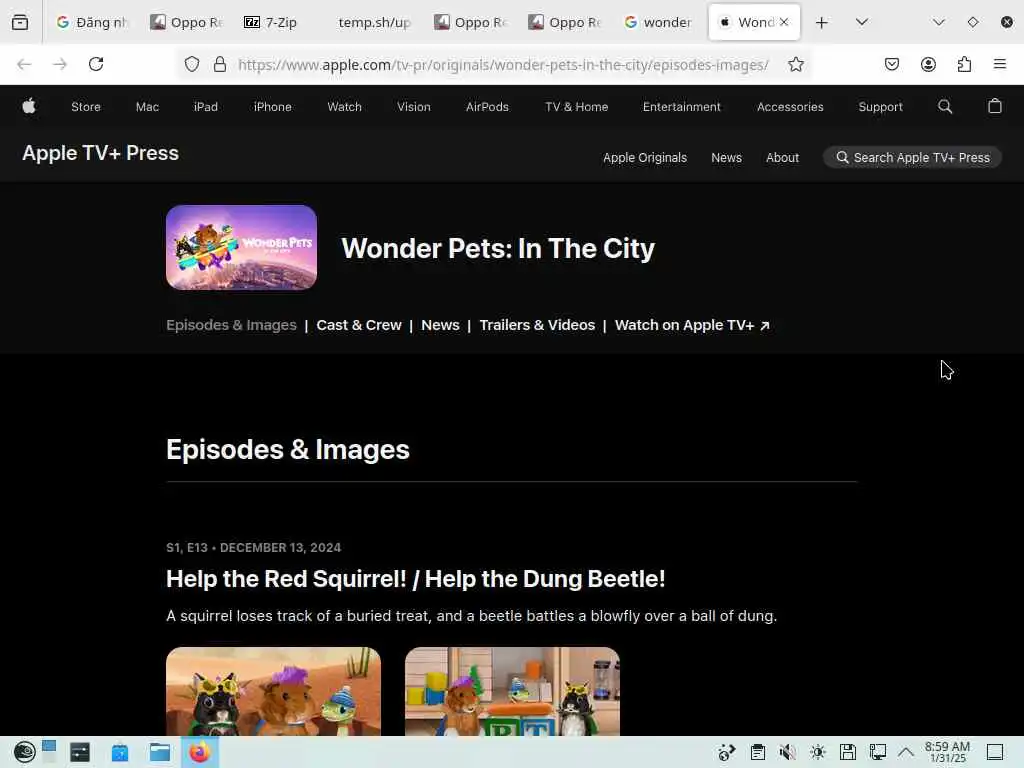Viewport: 1024px width, 768px height.
Task: Open the About link
Action: coord(782,157)
